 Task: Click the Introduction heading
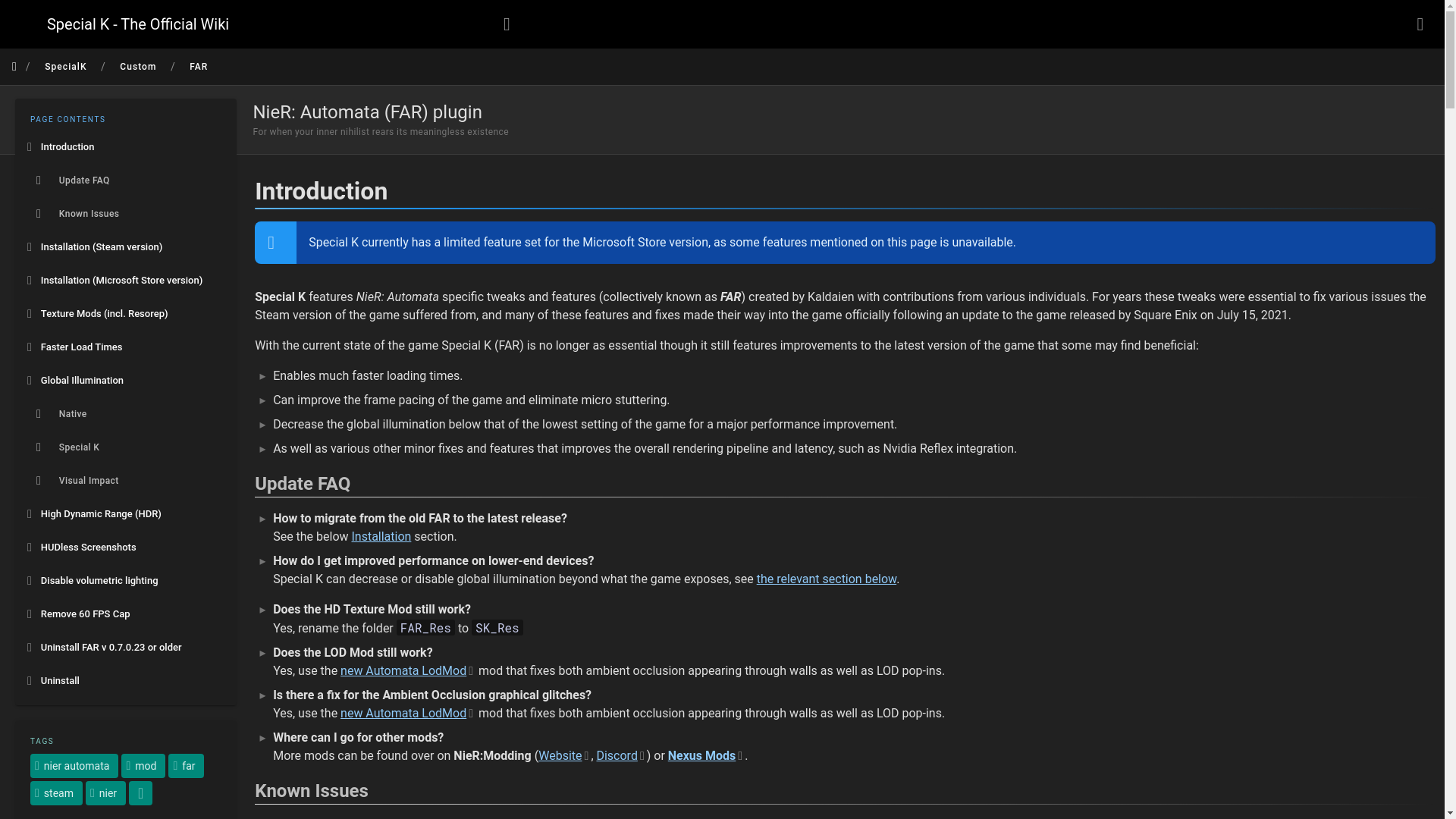point(321,191)
